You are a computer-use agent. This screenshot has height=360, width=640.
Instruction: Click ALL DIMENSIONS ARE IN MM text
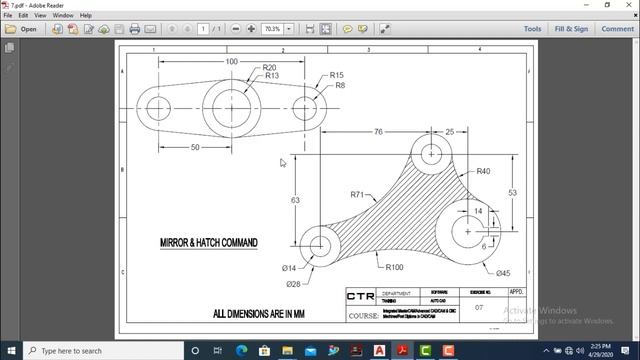pyautogui.click(x=259, y=314)
